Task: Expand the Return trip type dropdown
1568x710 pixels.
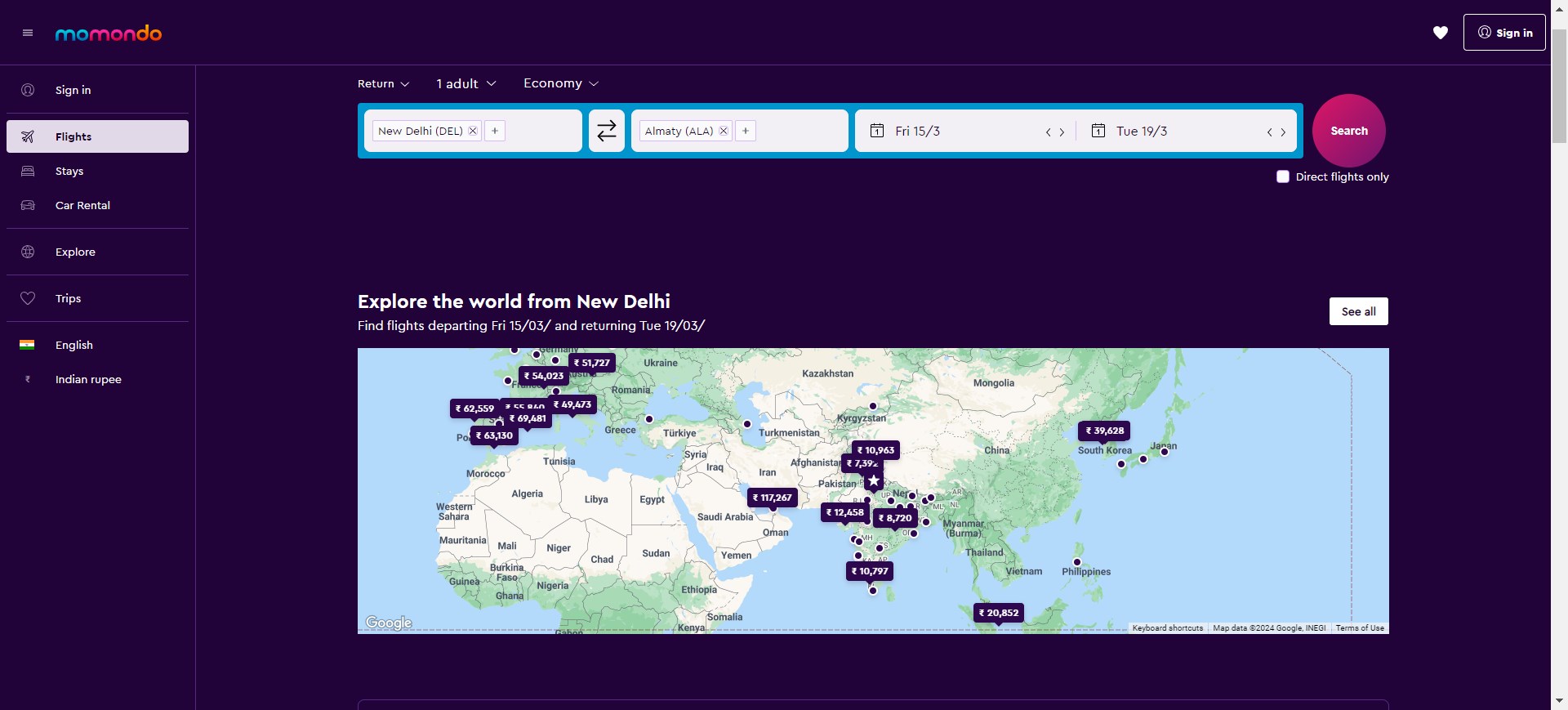Action: tap(383, 83)
